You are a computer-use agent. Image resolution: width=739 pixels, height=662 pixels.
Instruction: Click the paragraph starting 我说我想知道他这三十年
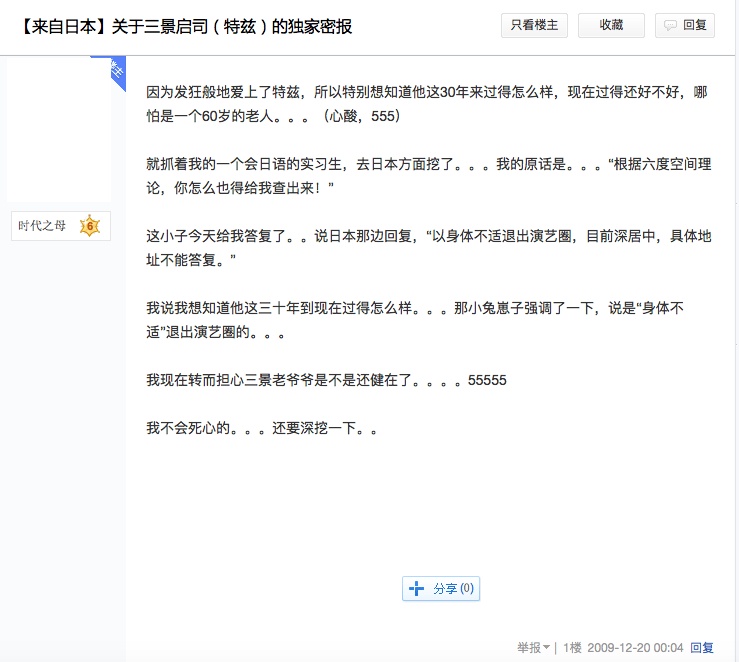click(x=415, y=320)
